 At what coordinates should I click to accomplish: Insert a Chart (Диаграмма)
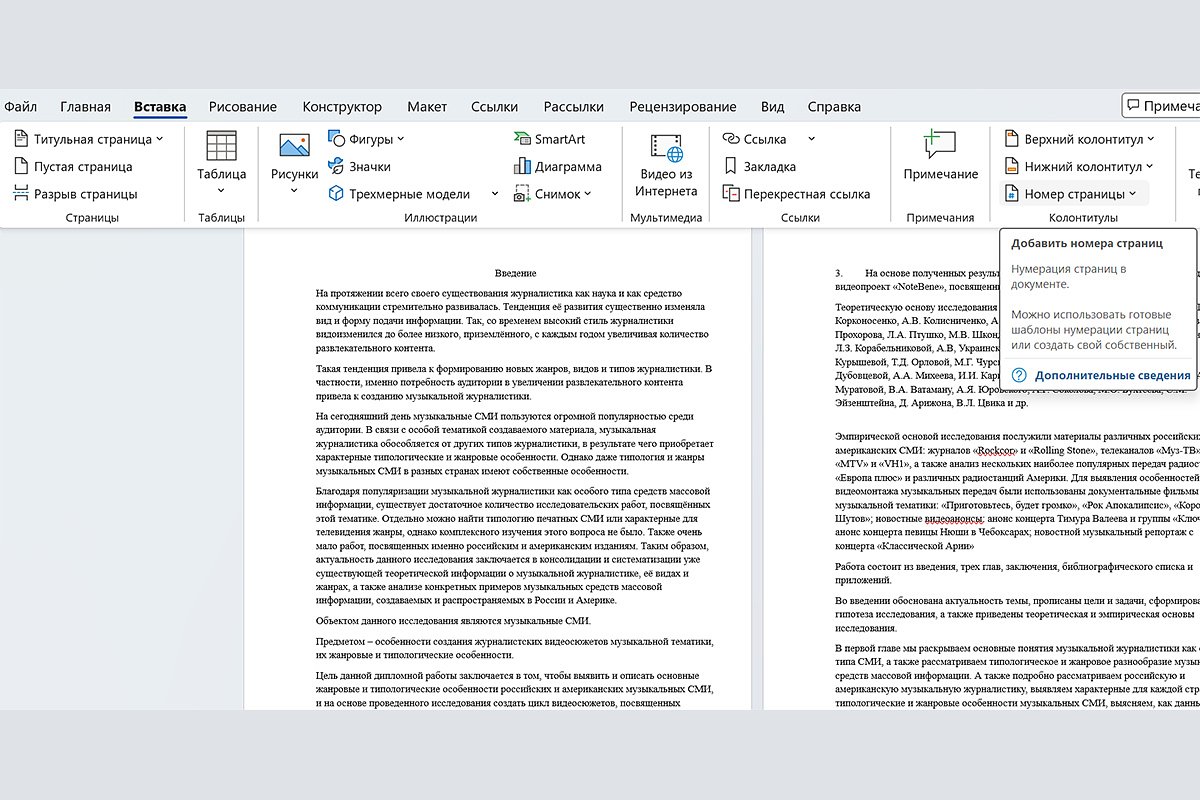(557, 167)
